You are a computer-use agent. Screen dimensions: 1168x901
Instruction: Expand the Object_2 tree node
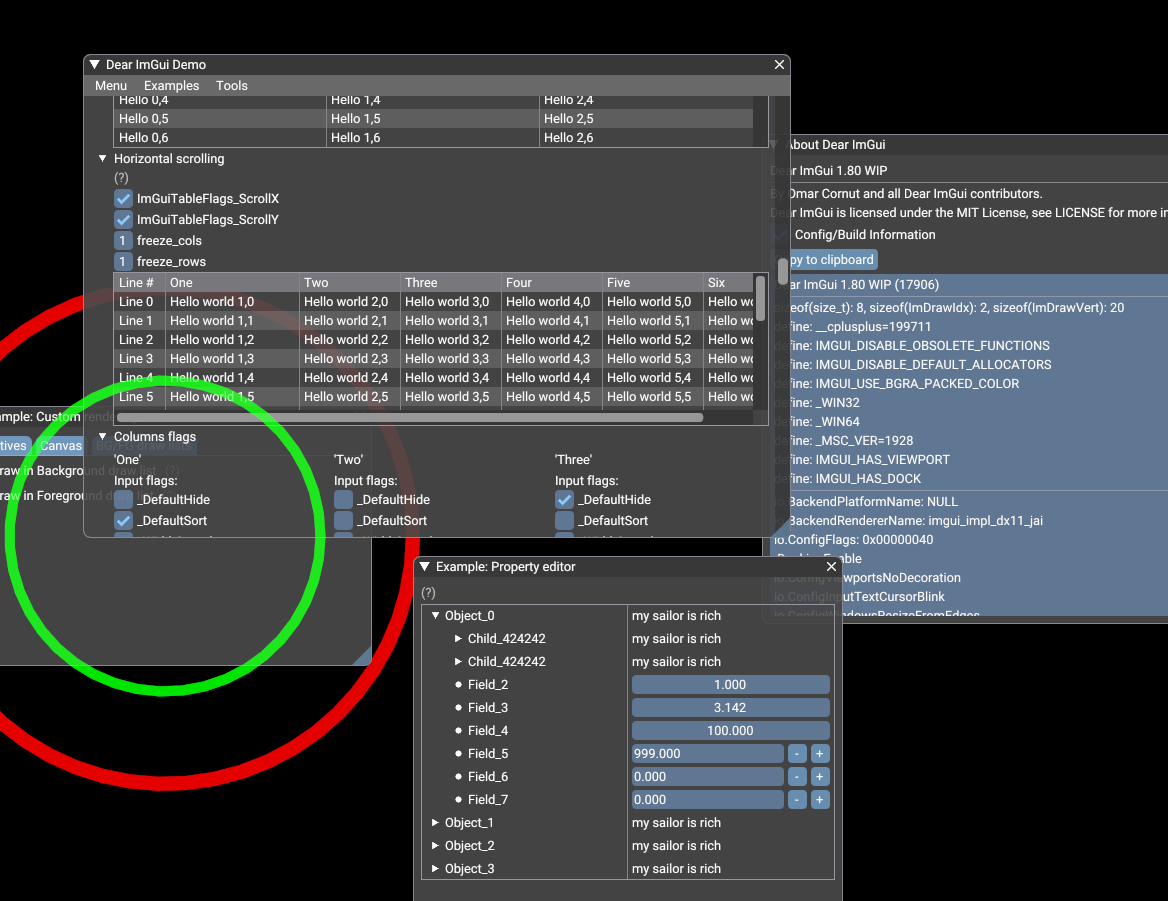click(436, 846)
